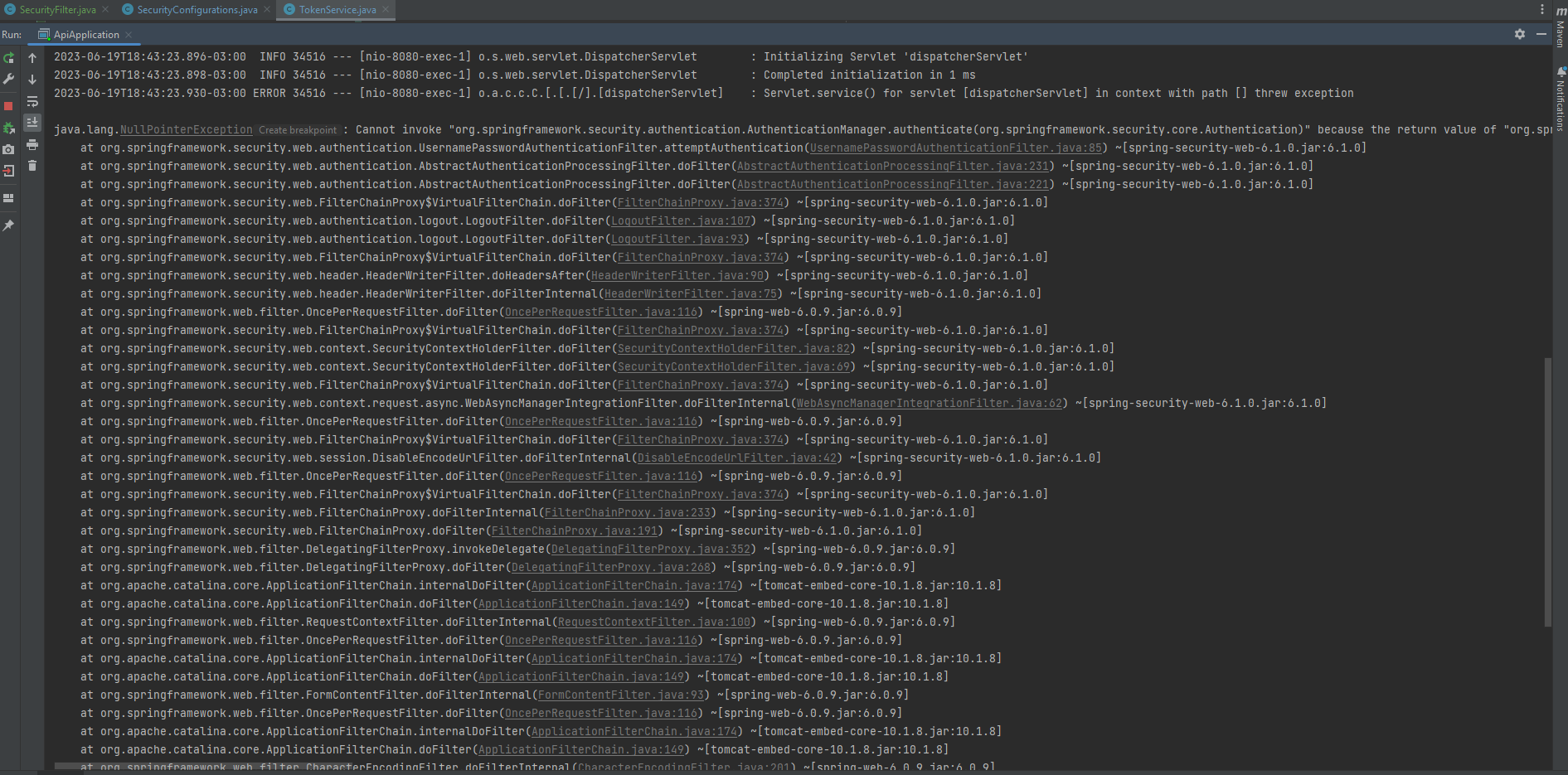Screen dimensions: 1568x775
Task: Click the Exit application red arrow icon
Action: (x=9, y=171)
